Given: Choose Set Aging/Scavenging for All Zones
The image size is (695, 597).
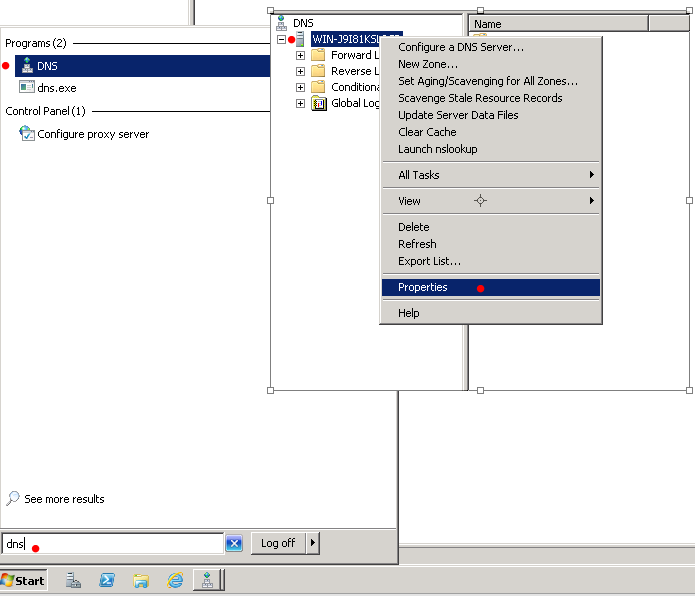Looking at the screenshot, I should (x=491, y=81).
